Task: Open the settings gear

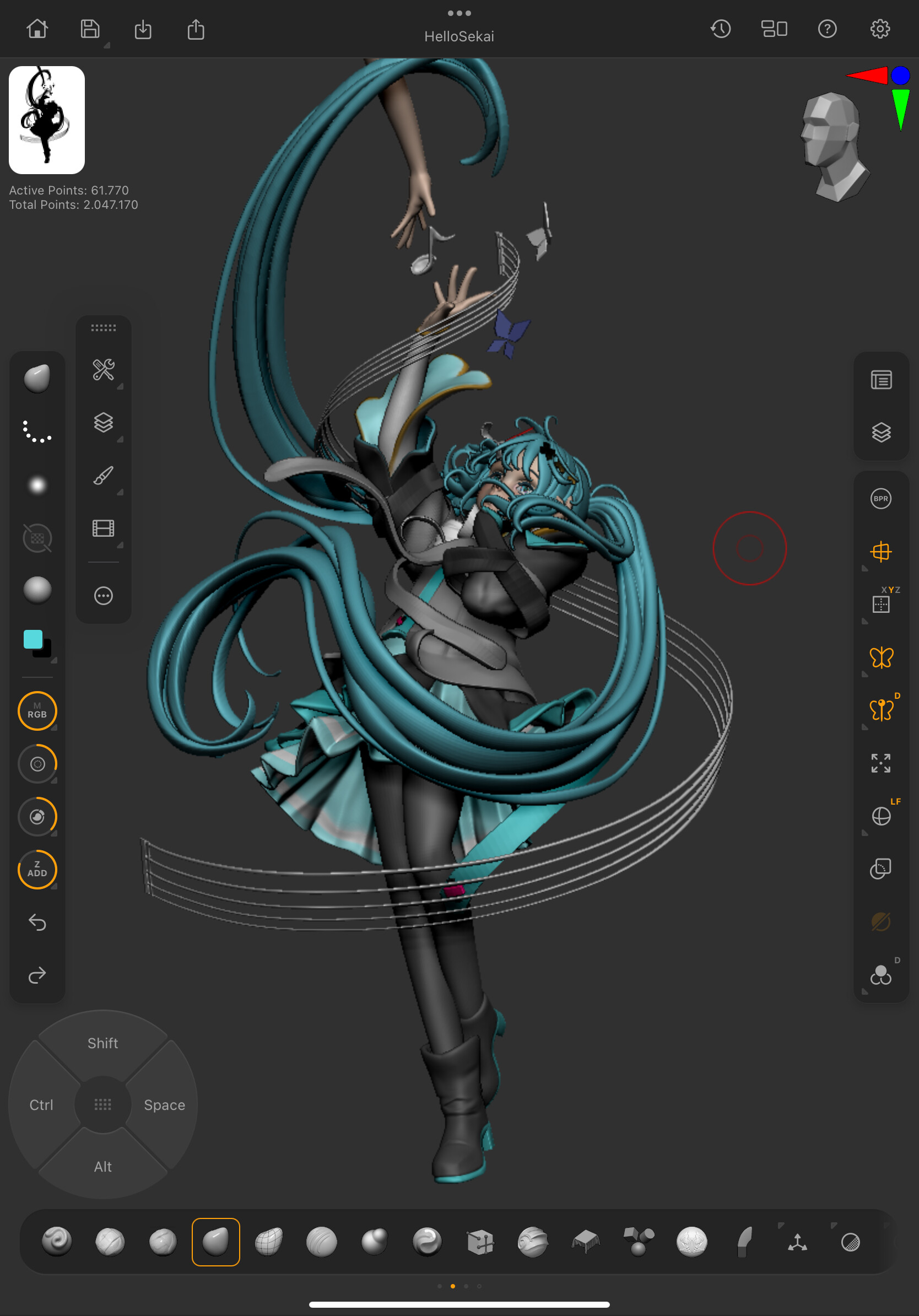Action: click(x=880, y=29)
